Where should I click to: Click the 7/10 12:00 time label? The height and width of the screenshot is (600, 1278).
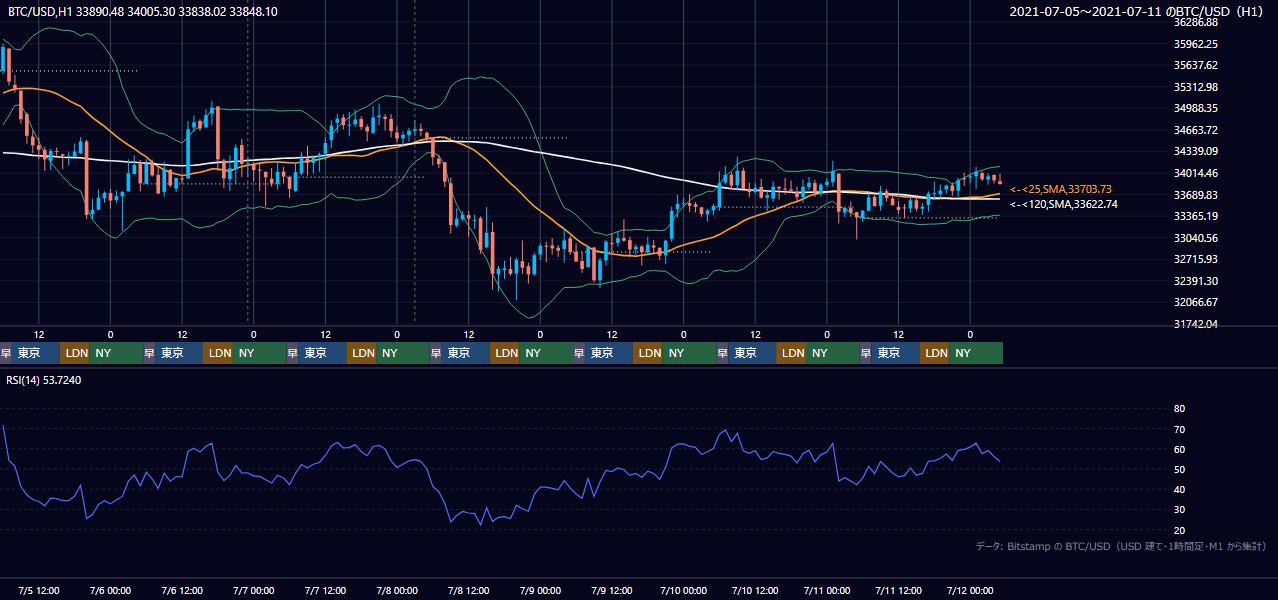(x=756, y=590)
